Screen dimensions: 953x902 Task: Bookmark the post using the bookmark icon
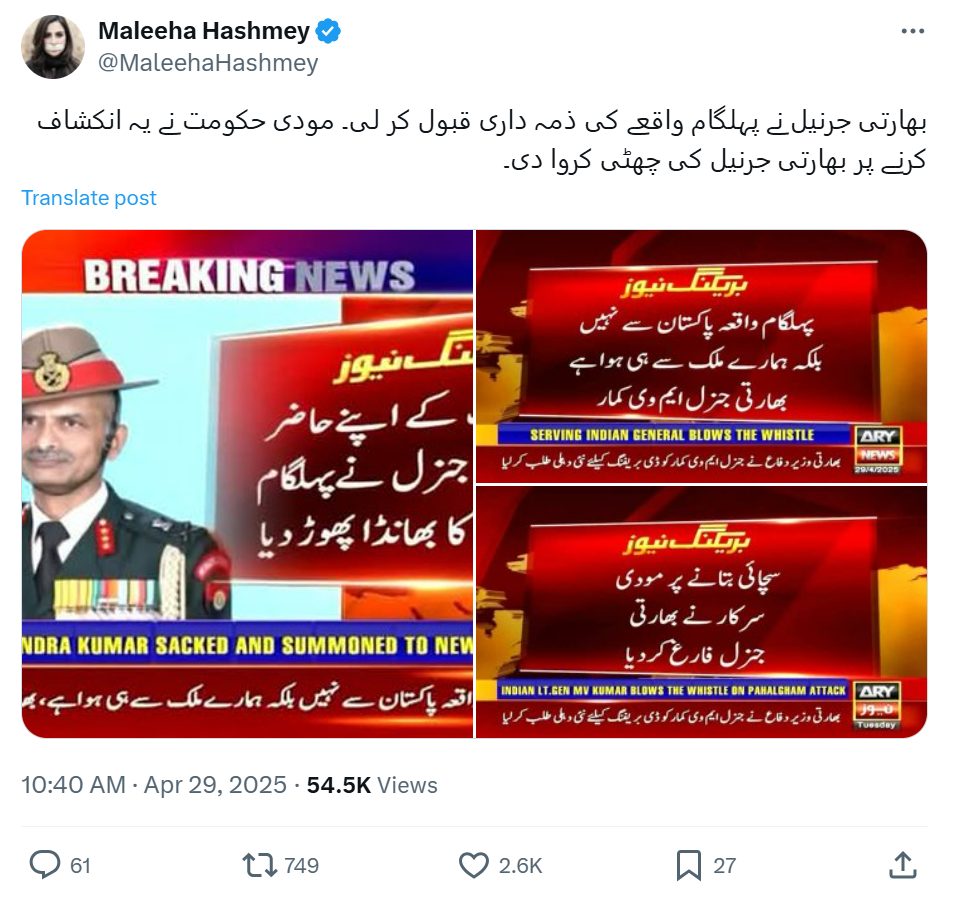689,865
